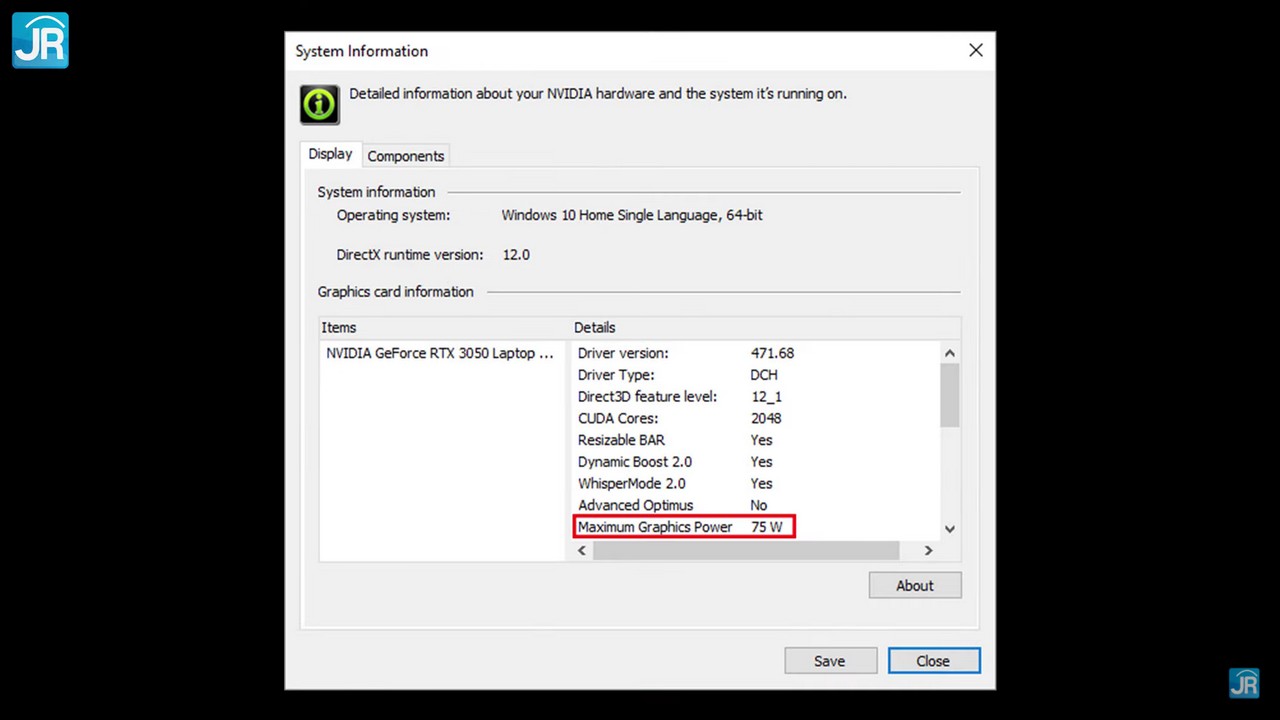
Task: Click the vertical scrollbar up arrow
Action: point(950,353)
